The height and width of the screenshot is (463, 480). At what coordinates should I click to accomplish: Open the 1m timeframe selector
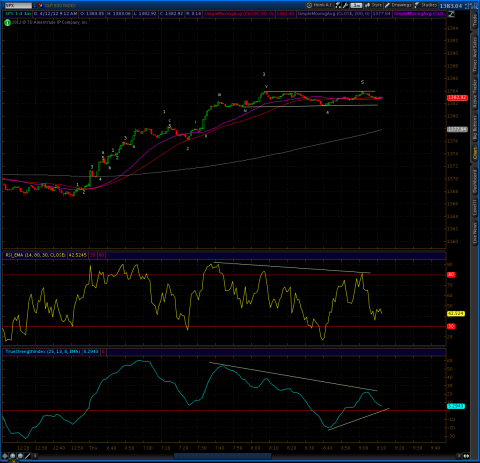[356, 5]
